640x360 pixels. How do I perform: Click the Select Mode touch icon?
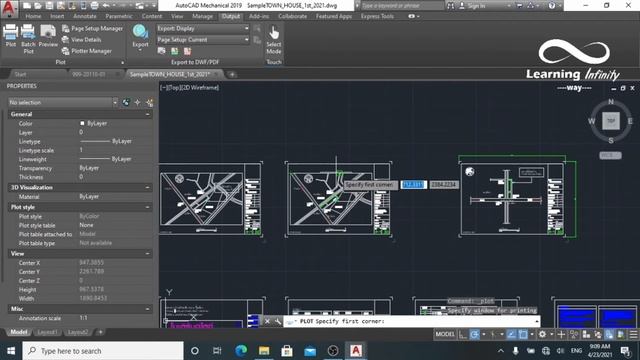274,33
